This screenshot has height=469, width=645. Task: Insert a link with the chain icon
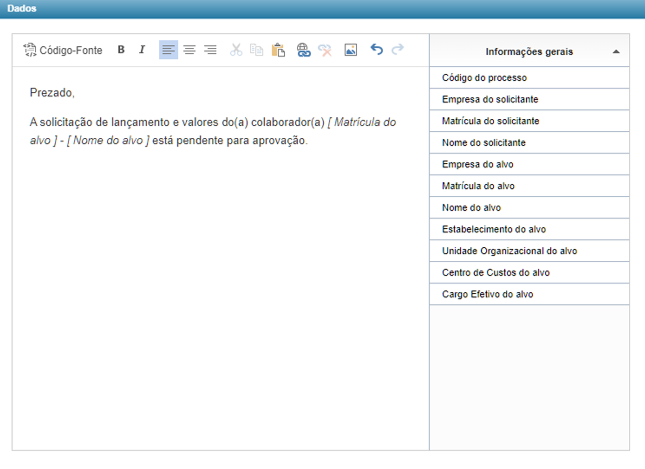pos(304,50)
